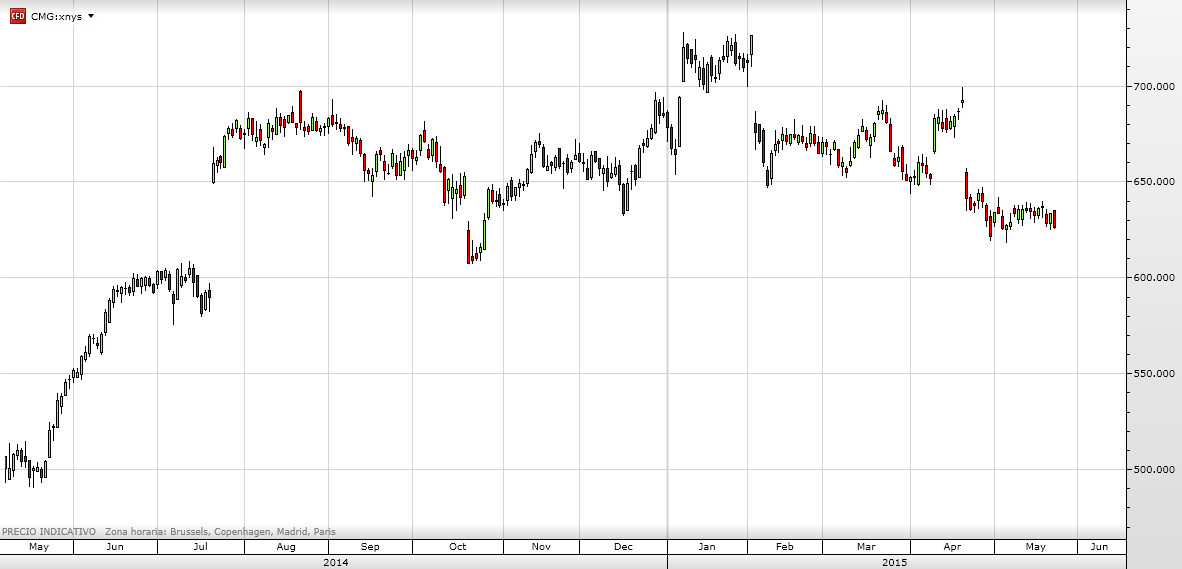Click the 500.000 price axis label
Viewport: 1182px width, 569px height.
point(1153,469)
